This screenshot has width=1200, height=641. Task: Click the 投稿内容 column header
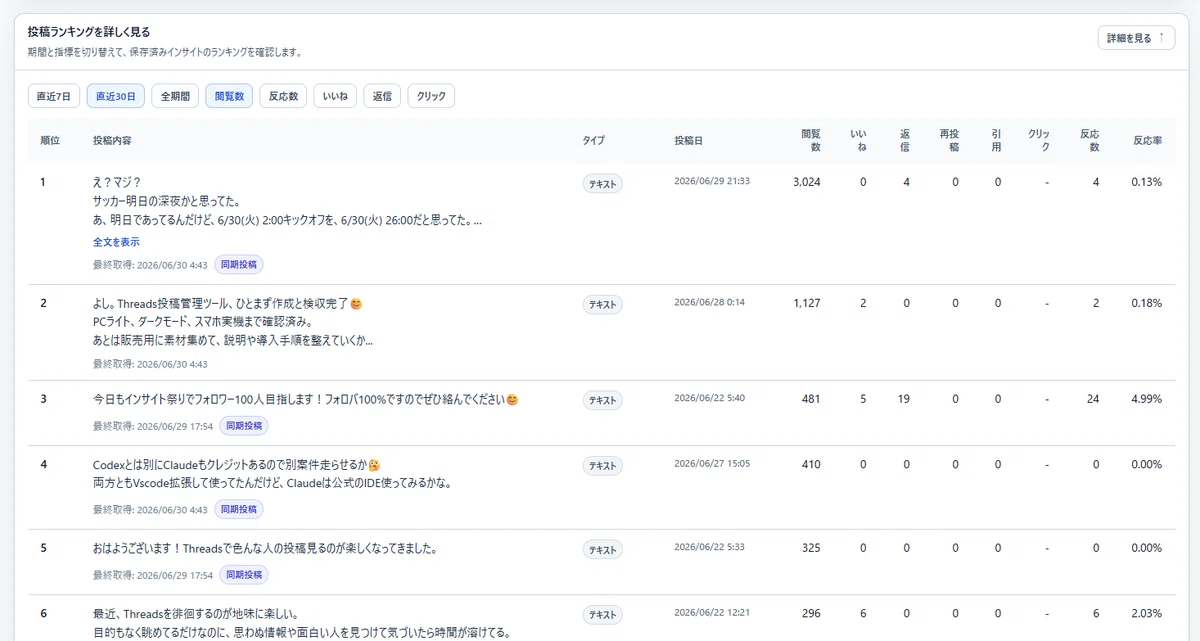click(112, 141)
